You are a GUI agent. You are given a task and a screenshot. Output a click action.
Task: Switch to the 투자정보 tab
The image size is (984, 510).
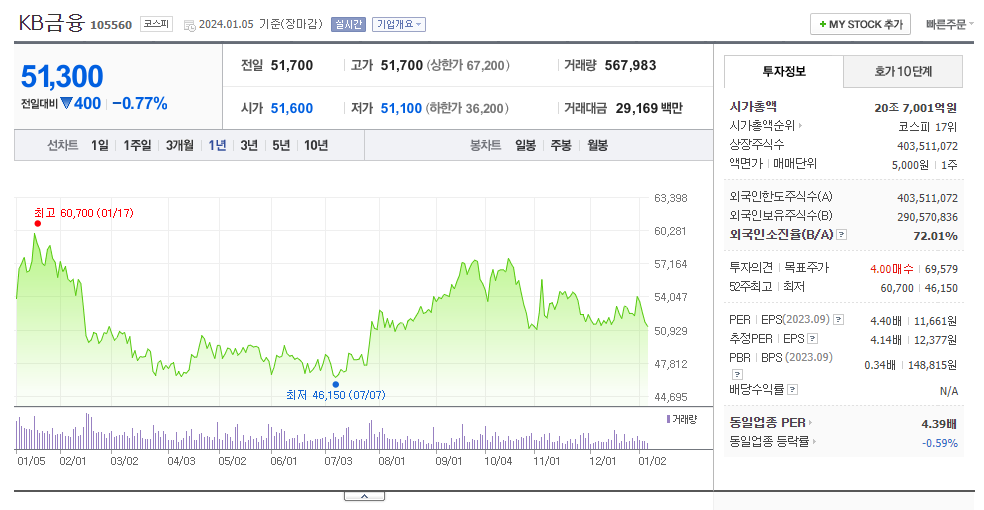click(784, 72)
